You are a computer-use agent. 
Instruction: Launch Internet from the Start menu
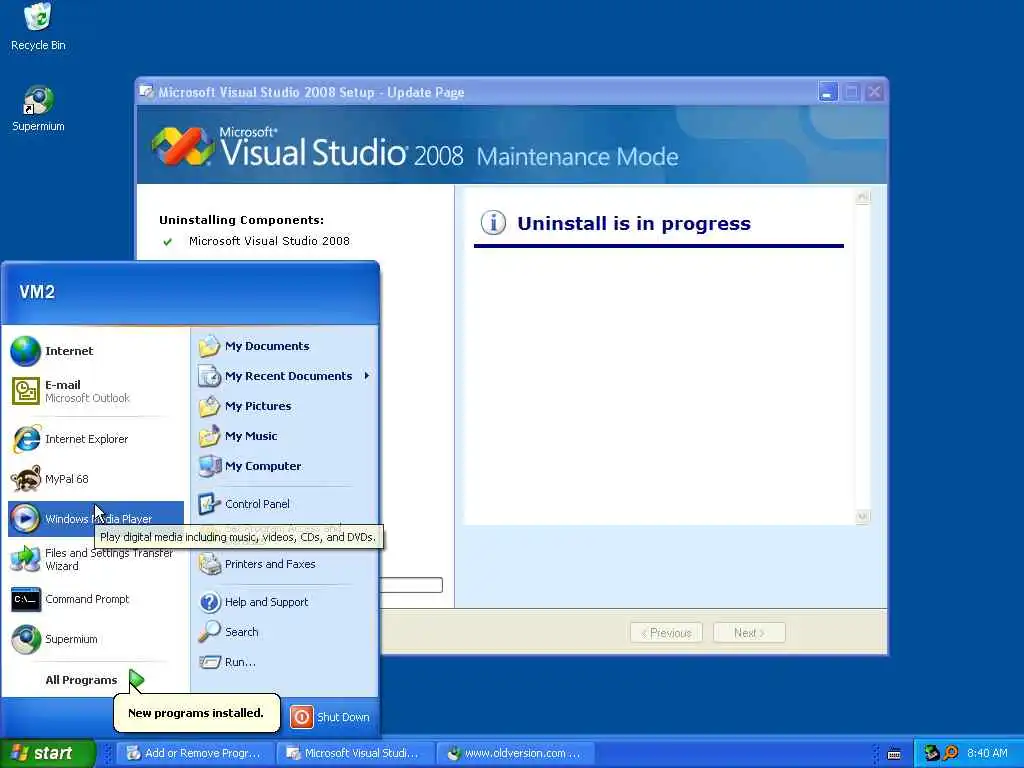click(95, 351)
